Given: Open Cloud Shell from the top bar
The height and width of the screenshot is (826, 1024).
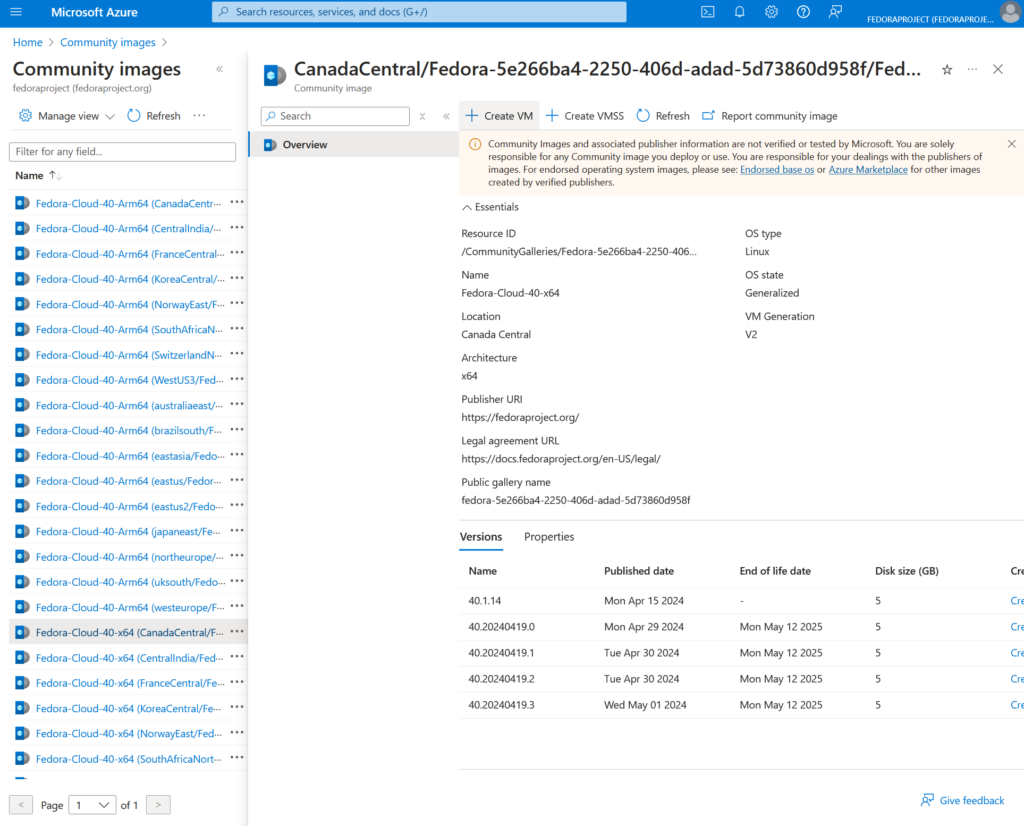Looking at the screenshot, I should (x=707, y=12).
